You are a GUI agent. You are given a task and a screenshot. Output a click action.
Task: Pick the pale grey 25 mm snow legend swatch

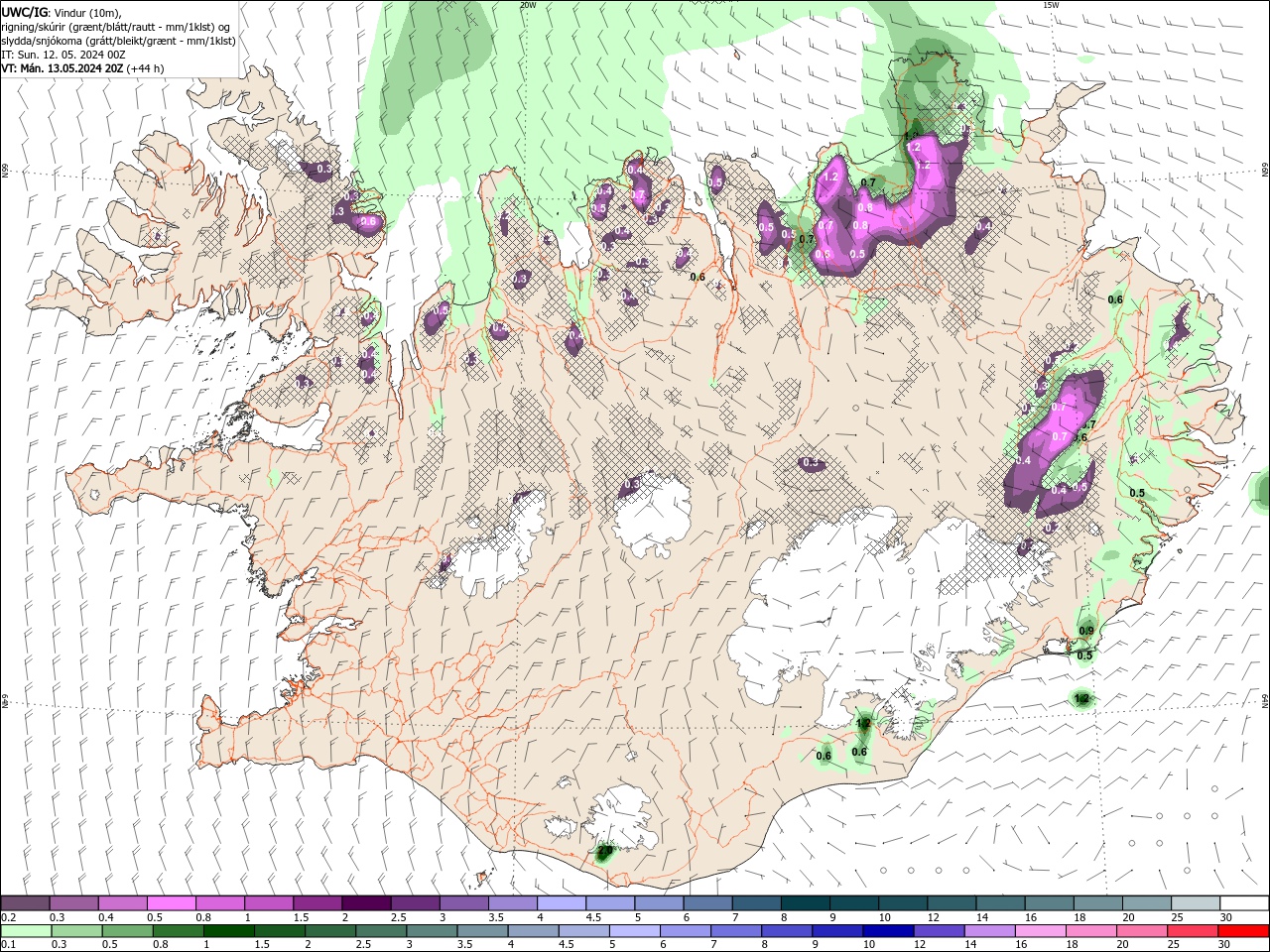1195,903
